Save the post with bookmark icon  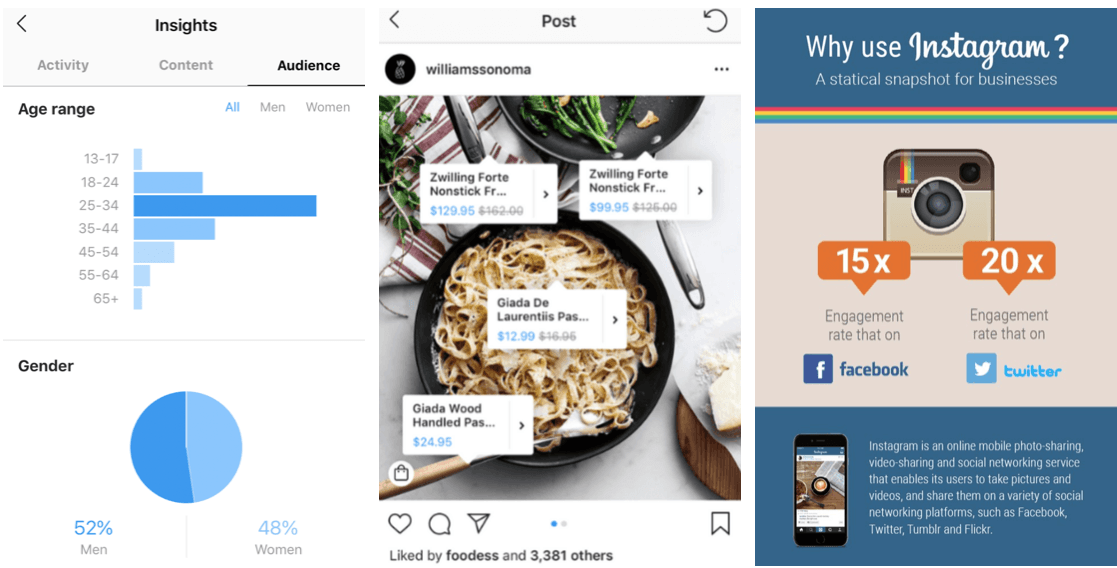point(720,524)
